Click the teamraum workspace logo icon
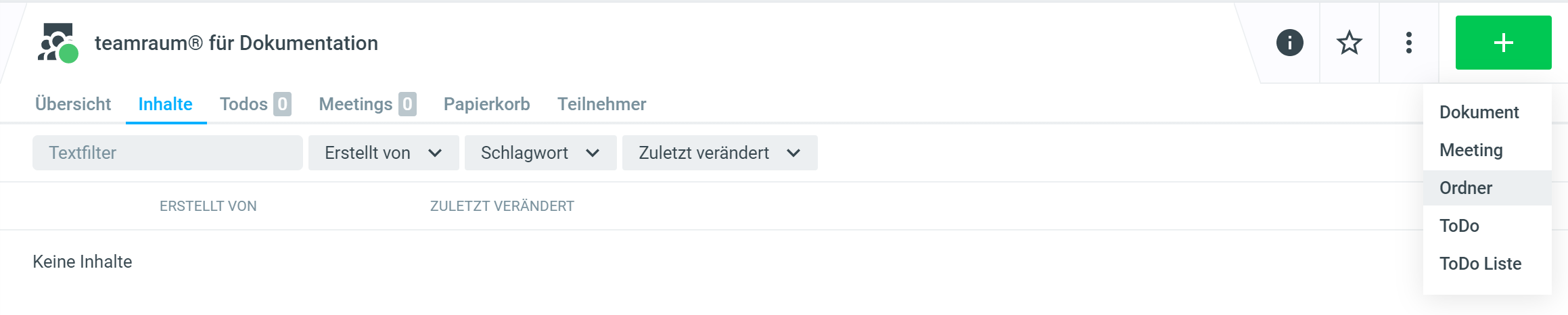This screenshot has width=1568, height=315. [x=57, y=43]
